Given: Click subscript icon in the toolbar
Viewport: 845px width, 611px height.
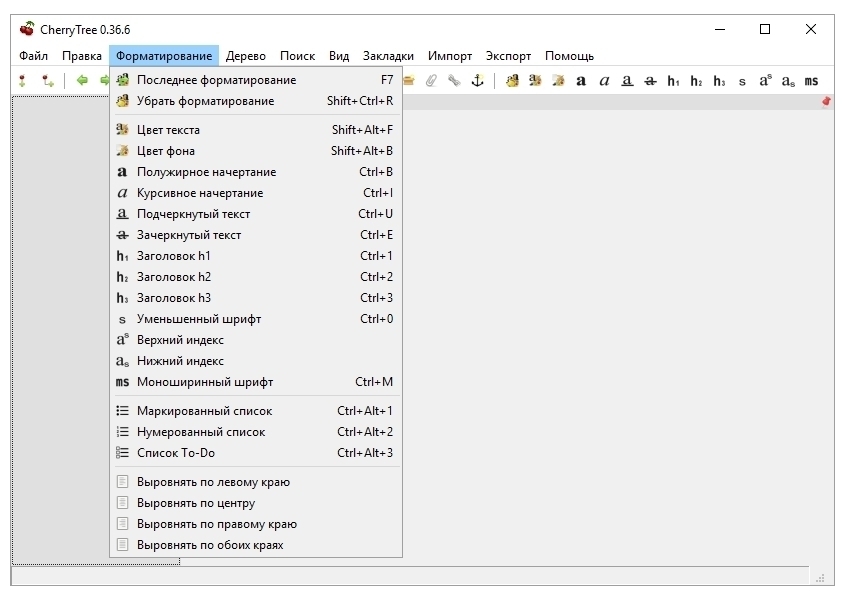Looking at the screenshot, I should tap(788, 81).
